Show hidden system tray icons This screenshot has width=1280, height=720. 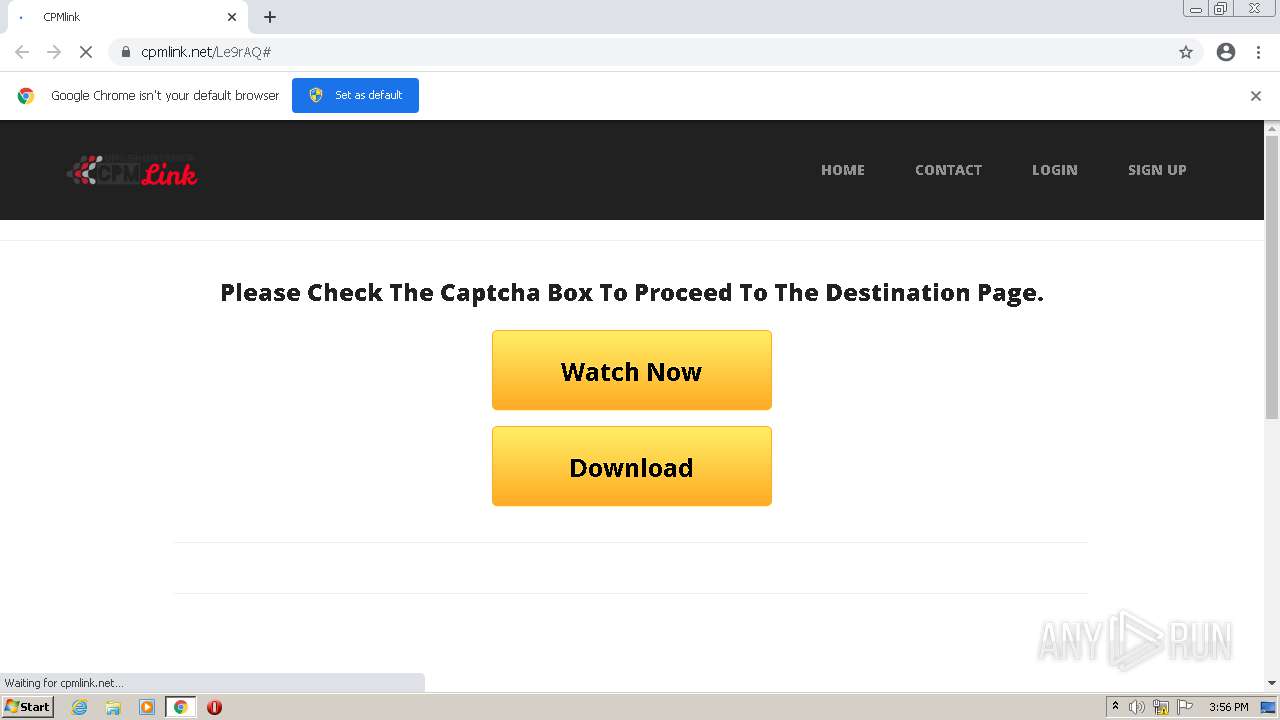pos(1115,707)
